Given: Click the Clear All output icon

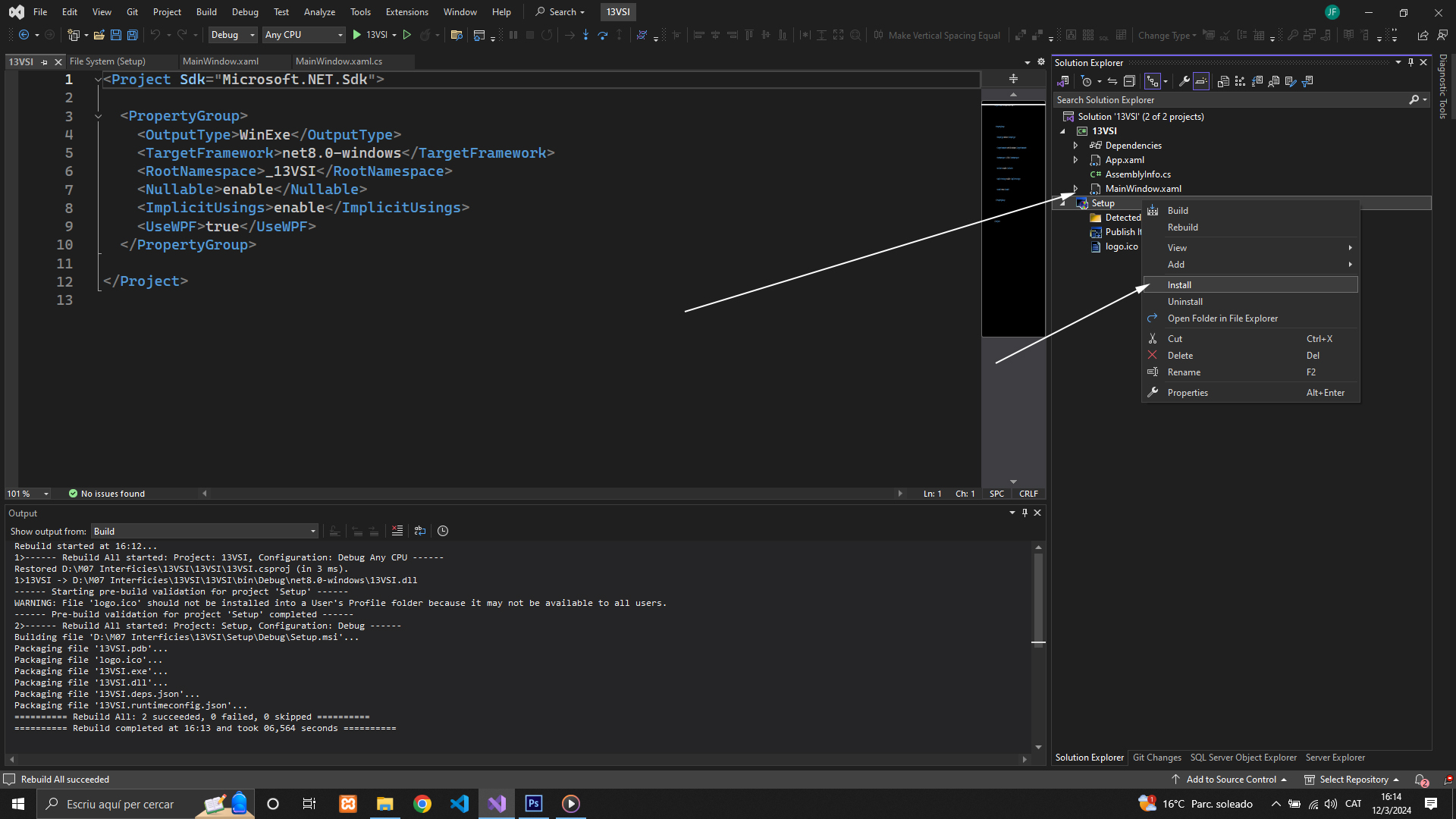Looking at the screenshot, I should 397,531.
